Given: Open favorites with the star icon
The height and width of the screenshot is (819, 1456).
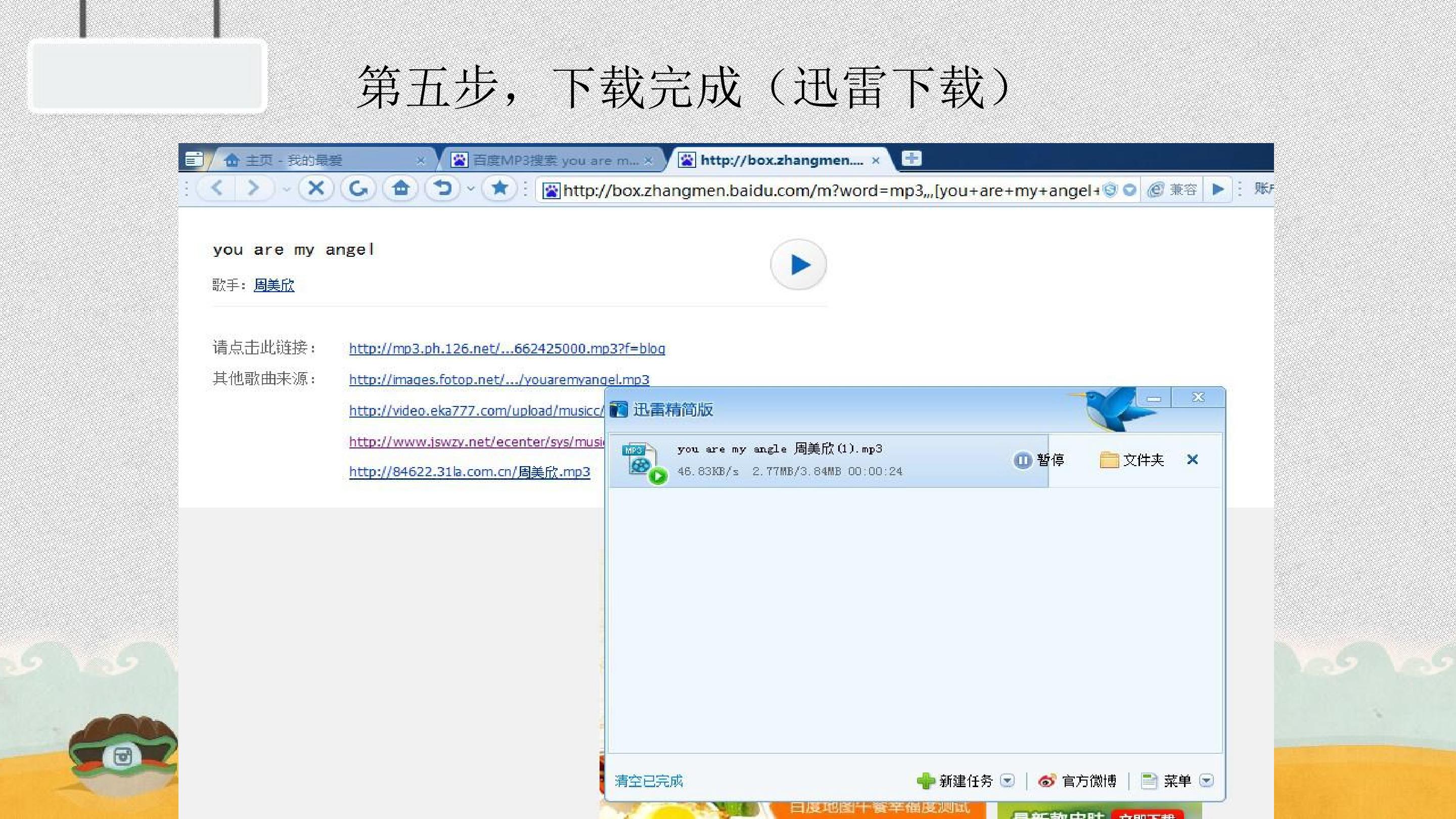Looking at the screenshot, I should coord(499,188).
